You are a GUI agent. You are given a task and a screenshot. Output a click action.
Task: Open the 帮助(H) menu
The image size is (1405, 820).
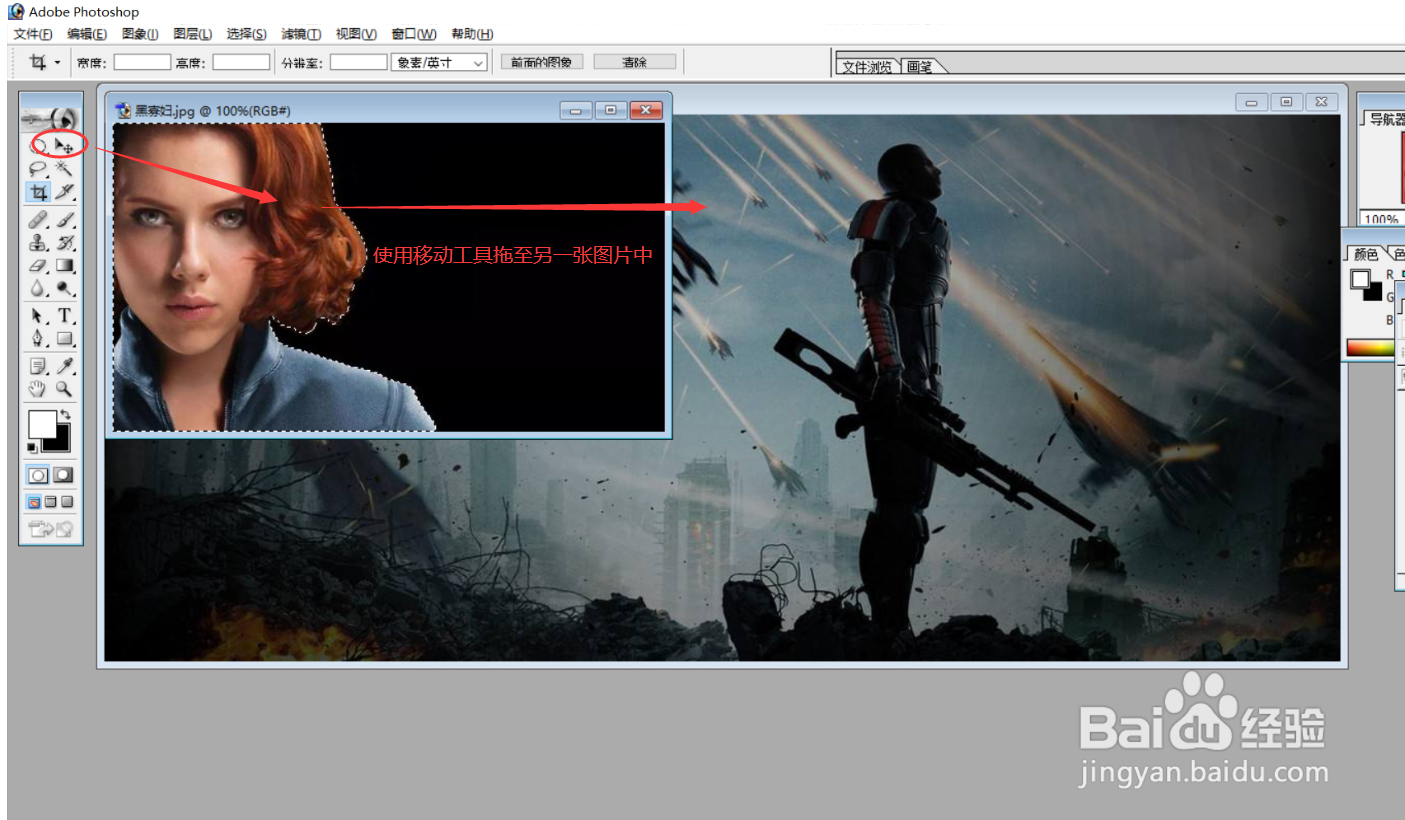pyautogui.click(x=472, y=34)
